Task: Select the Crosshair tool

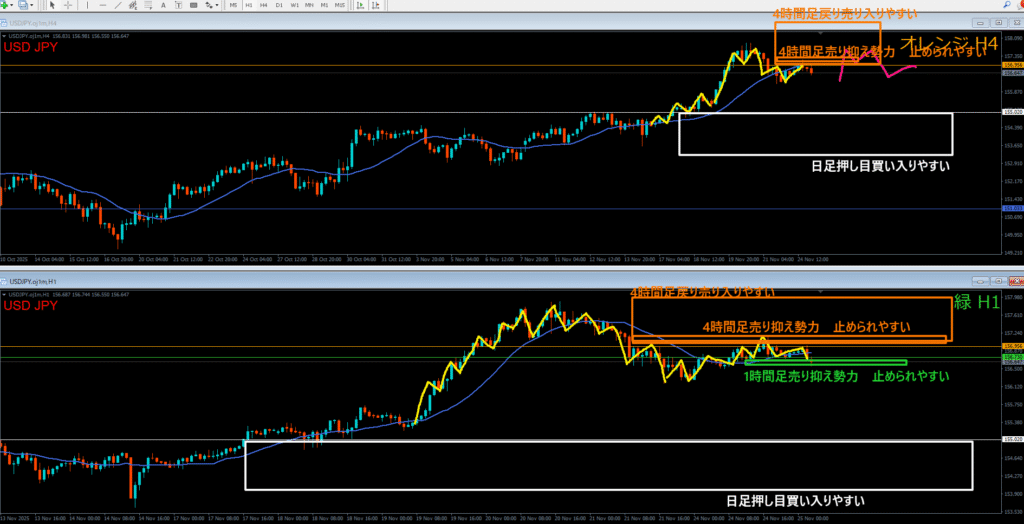Action: tap(68, 5)
